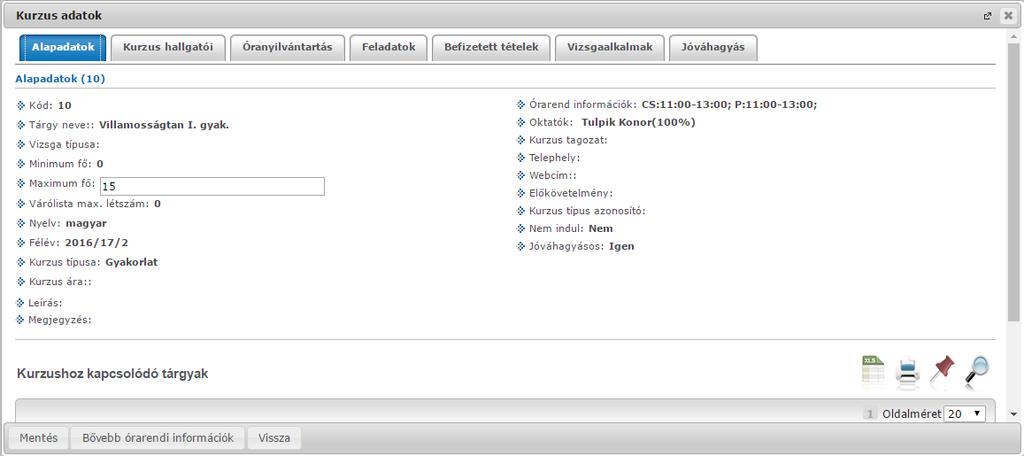
Task: Select the Befizetett tételek tab
Action: tap(491, 48)
